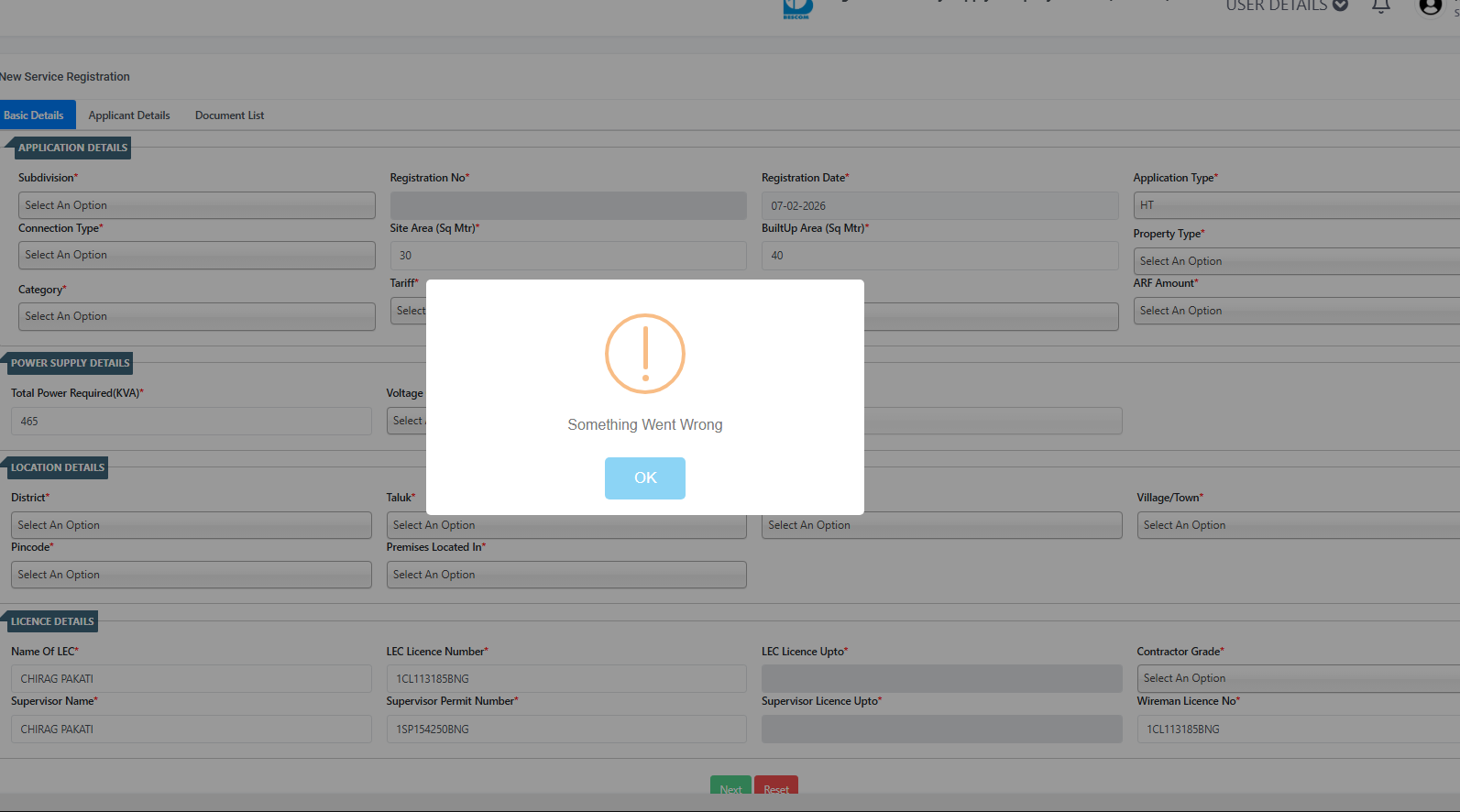Viewport: 1460px width, 812px height.
Task: Focus the Supervisor Licence Upto field
Action: 941,729
